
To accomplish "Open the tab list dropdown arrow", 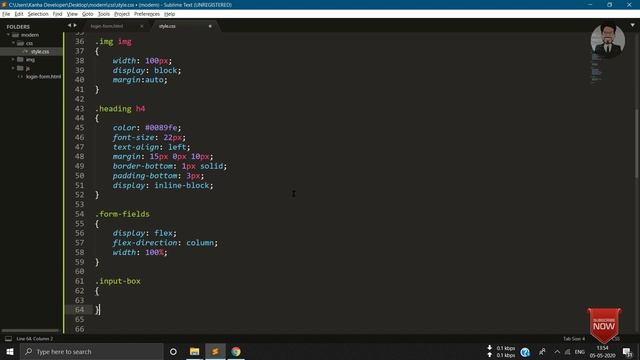I will click(633, 25).
